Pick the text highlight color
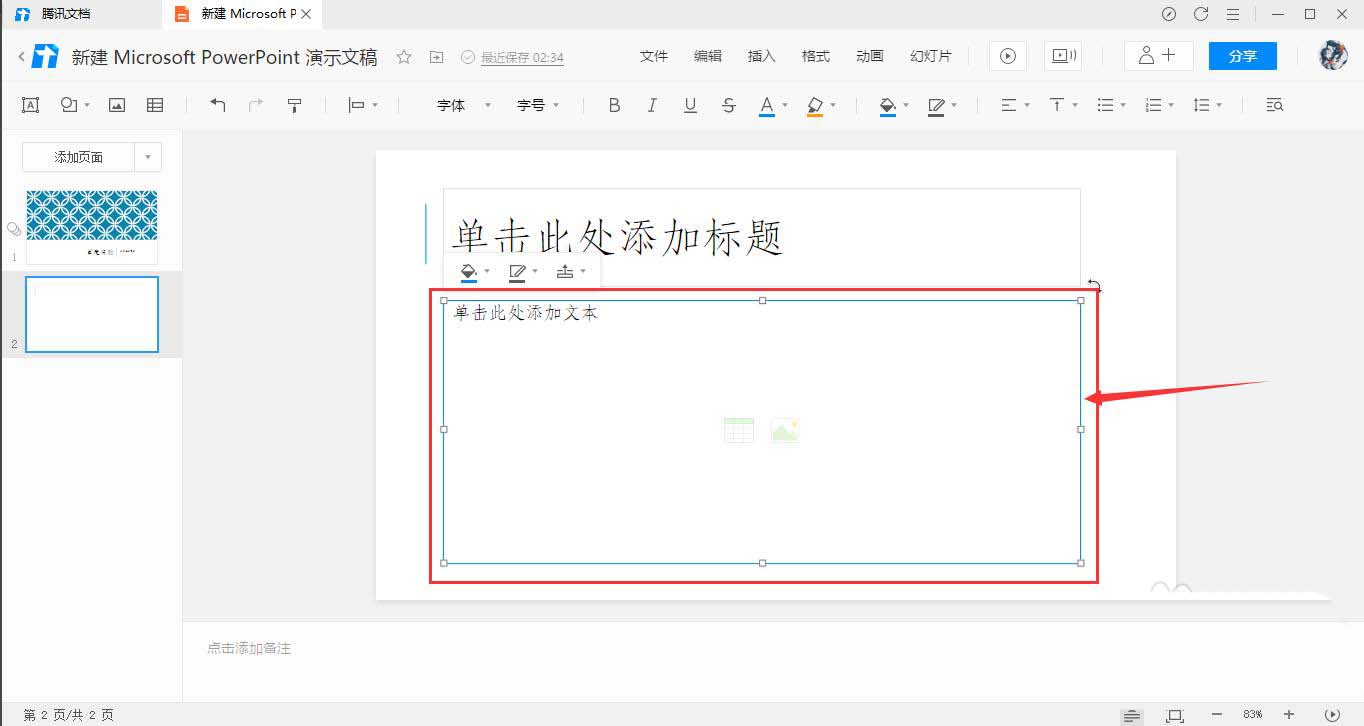 [815, 105]
